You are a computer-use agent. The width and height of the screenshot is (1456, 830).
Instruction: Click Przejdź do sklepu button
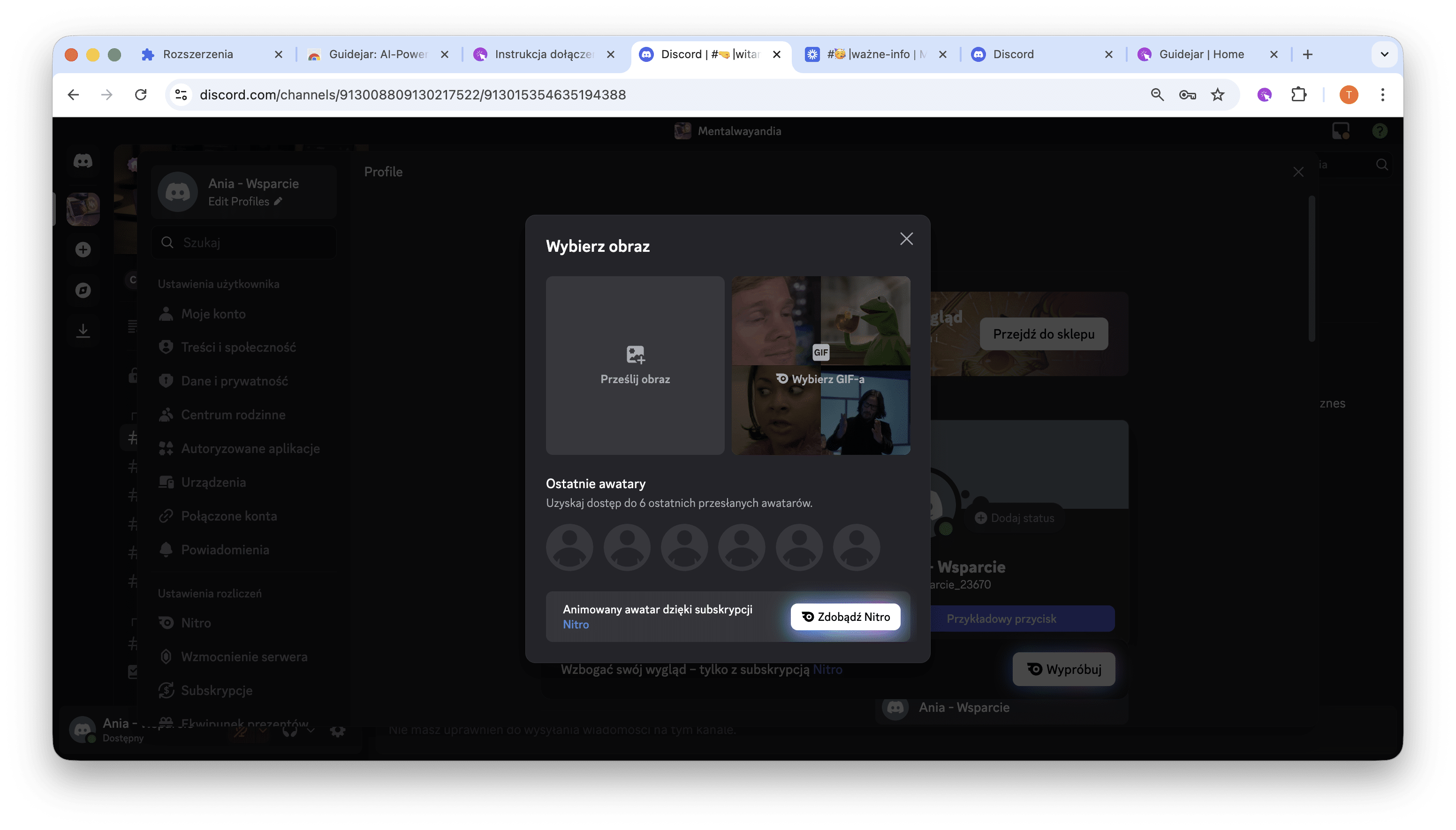[x=1043, y=334]
